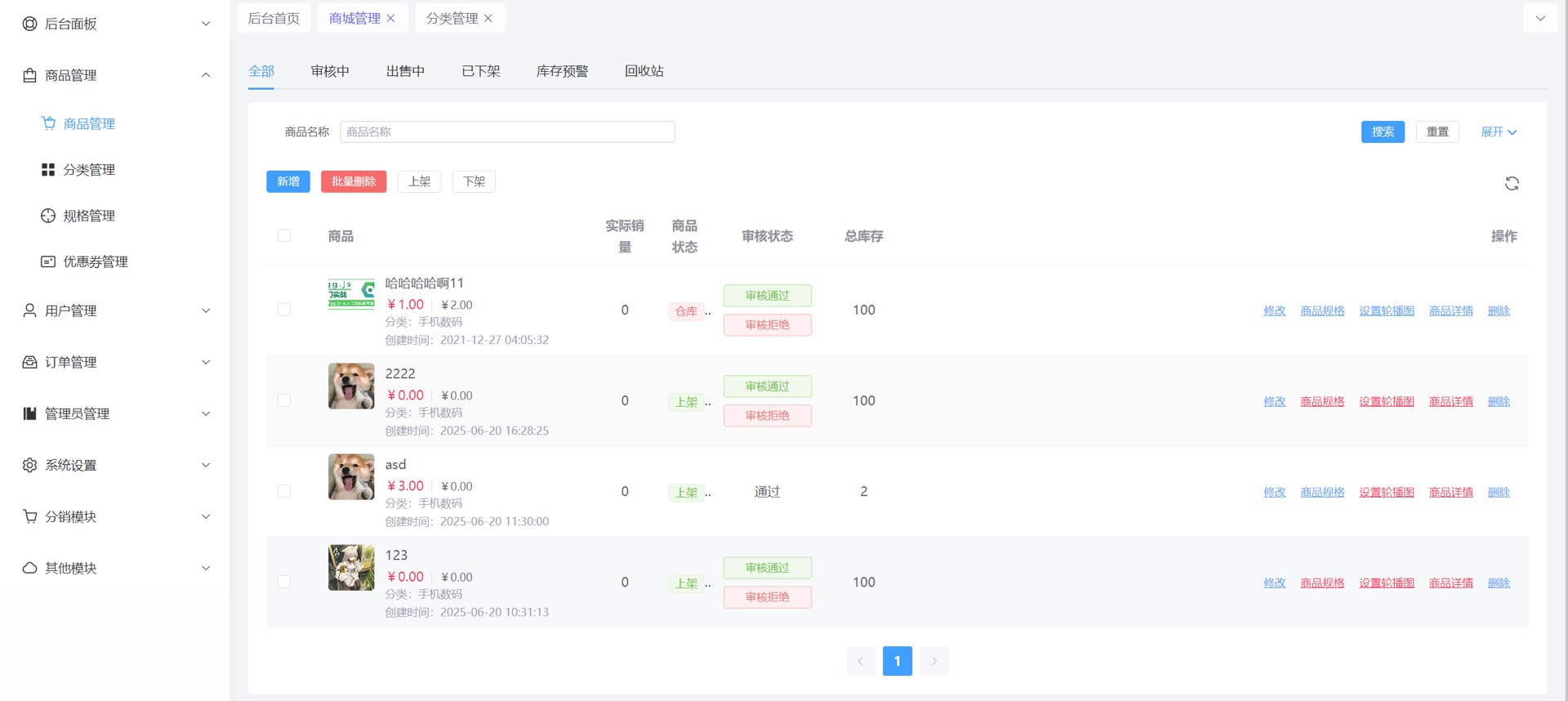Toggle the select-all checkbox in table header
1568x701 pixels.
[x=284, y=235]
